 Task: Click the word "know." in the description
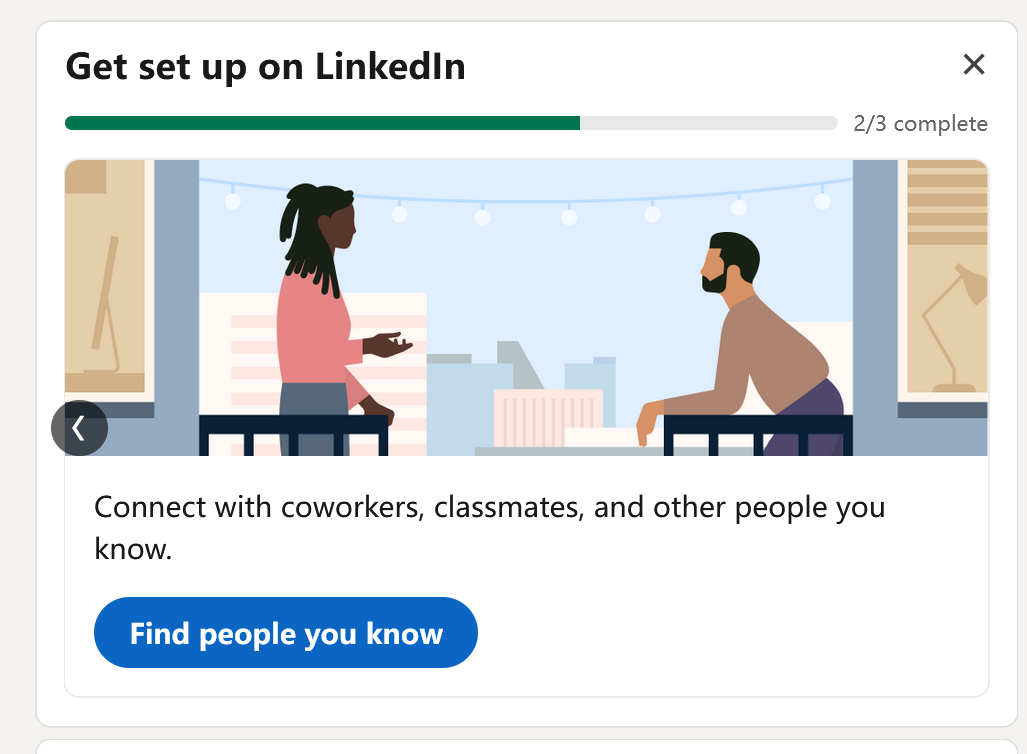click(133, 549)
